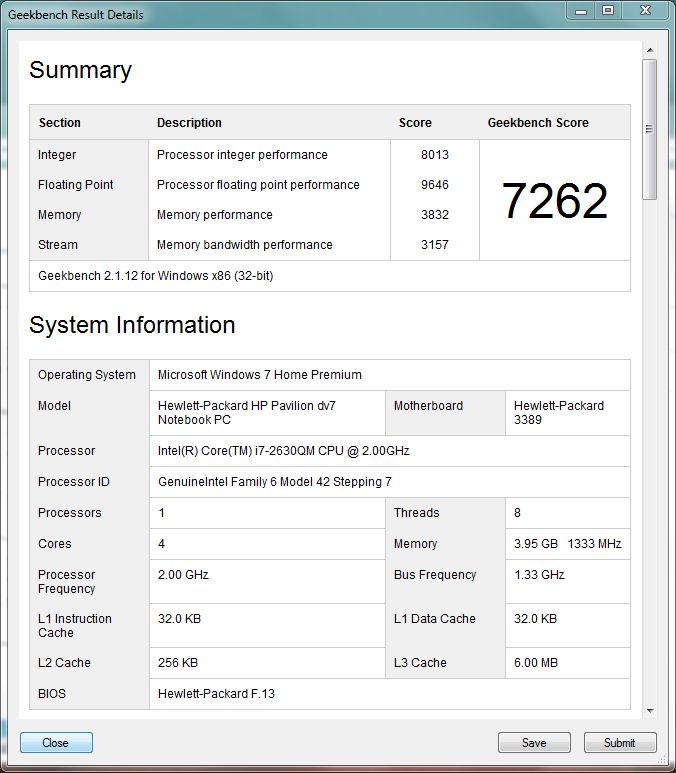This screenshot has width=676, height=773.
Task: Maximize the Geekbench Result Details window
Action: [x=608, y=10]
